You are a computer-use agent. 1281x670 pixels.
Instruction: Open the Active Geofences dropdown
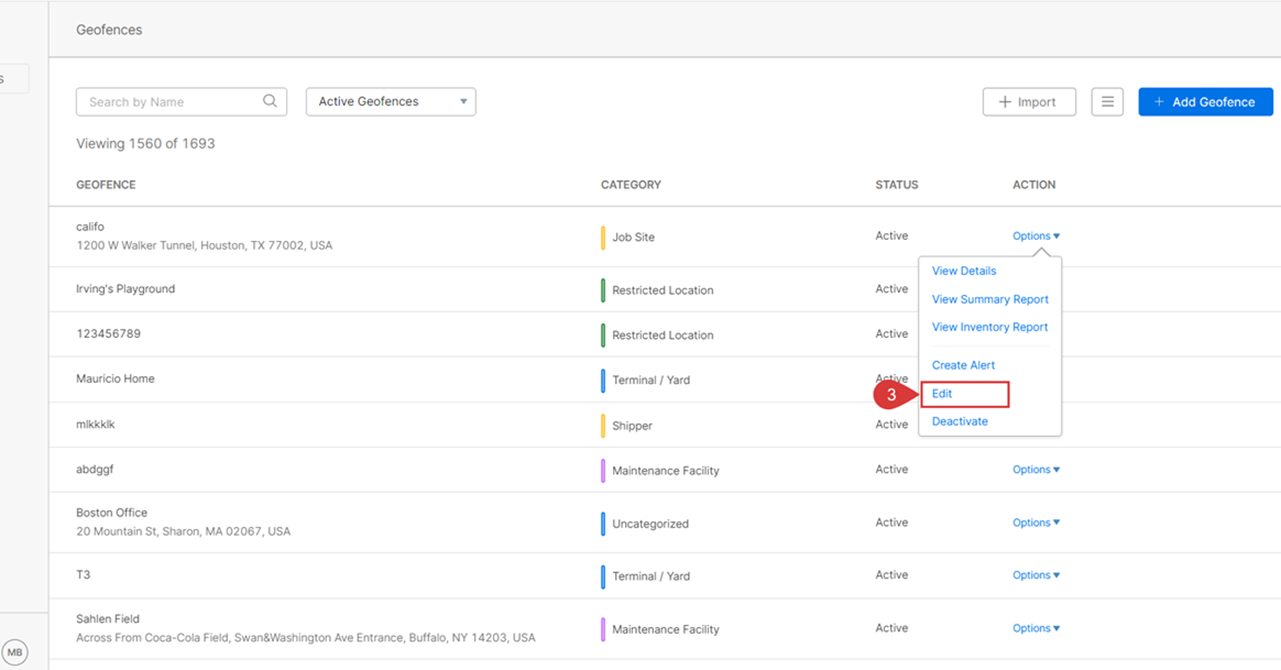(391, 102)
